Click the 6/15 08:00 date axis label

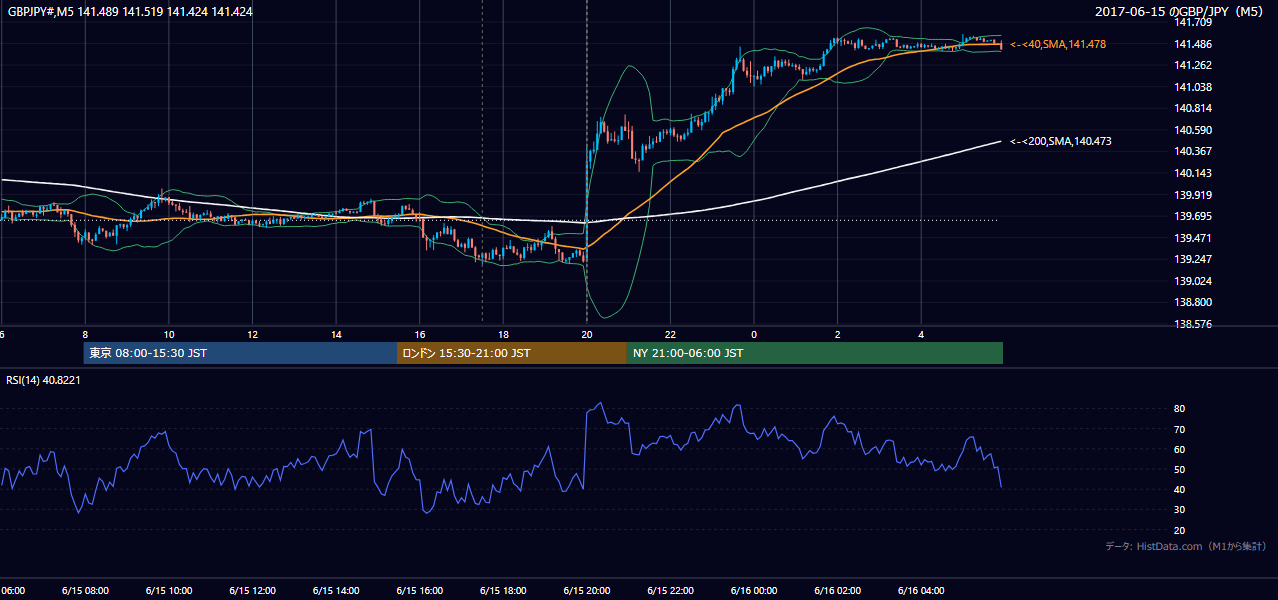(85, 590)
